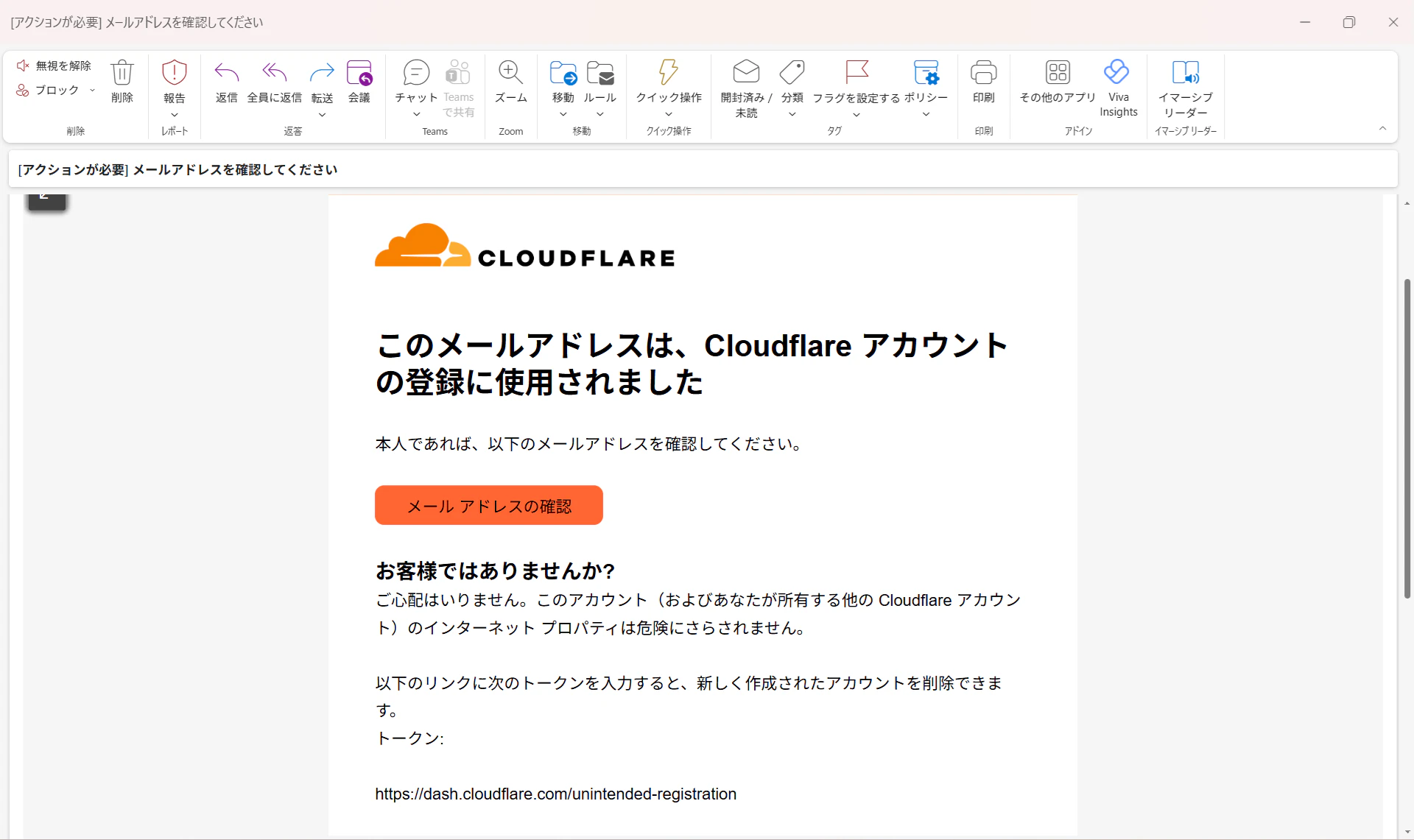Open Immersive Reader (イマーシブリーダー)
The height and width of the screenshot is (840, 1414).
pyautogui.click(x=1186, y=72)
